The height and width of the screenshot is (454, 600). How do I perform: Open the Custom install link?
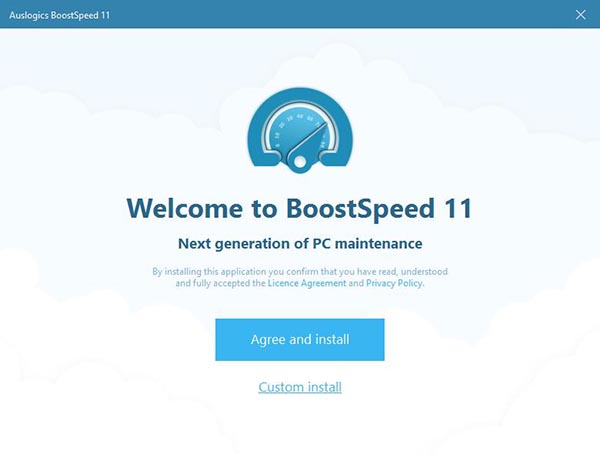(300, 387)
